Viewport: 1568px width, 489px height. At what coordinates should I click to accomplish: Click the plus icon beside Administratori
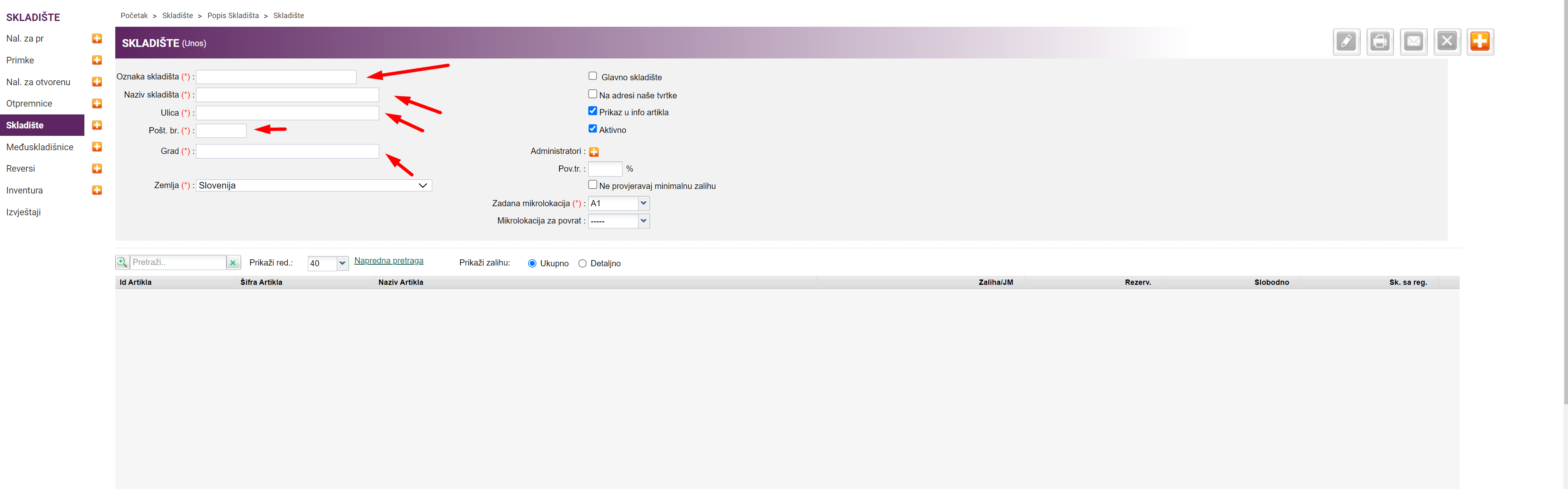pyautogui.click(x=594, y=151)
